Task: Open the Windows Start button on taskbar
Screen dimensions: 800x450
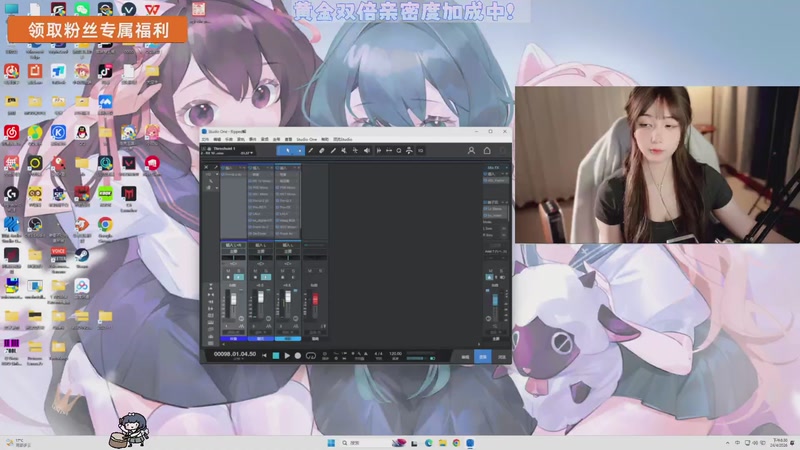Action: tap(331, 443)
